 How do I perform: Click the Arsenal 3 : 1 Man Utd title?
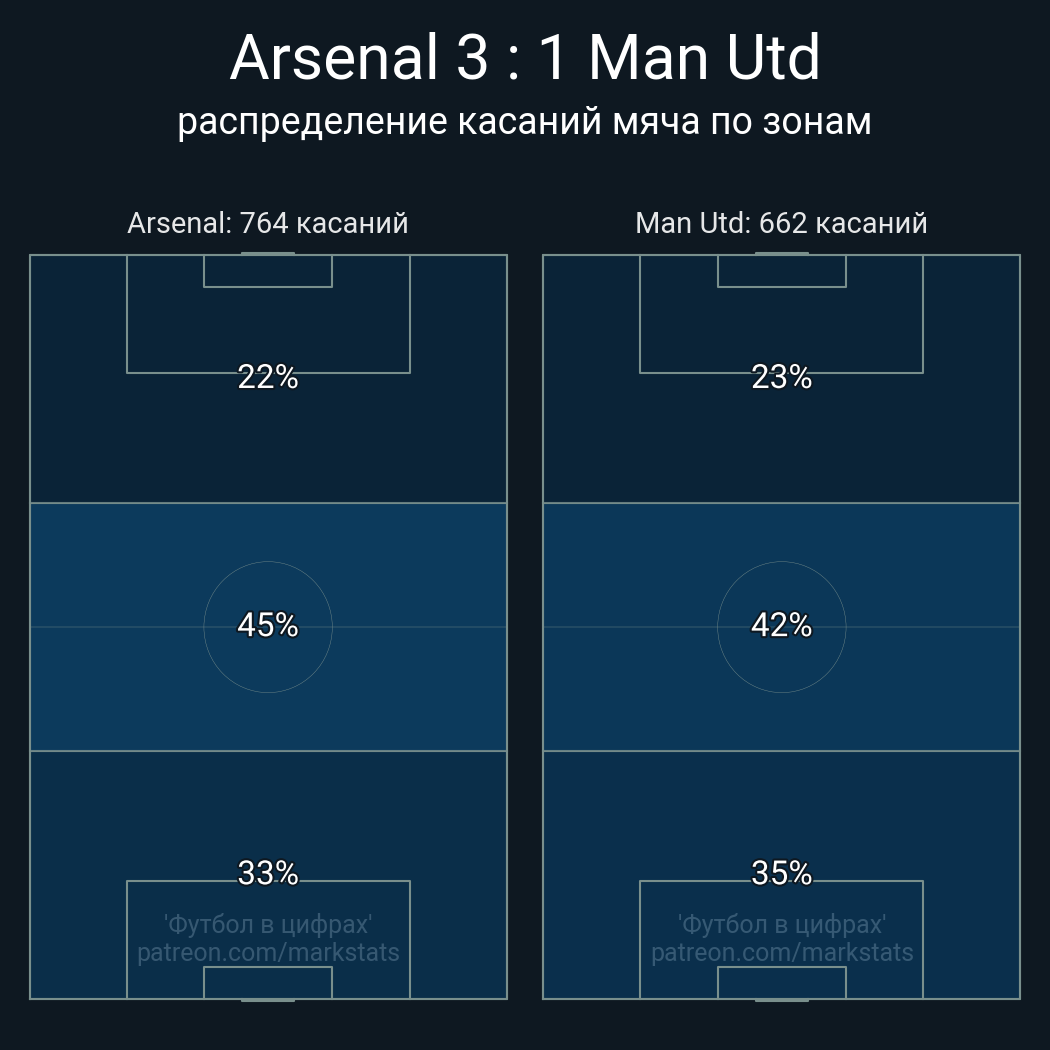click(x=525, y=58)
